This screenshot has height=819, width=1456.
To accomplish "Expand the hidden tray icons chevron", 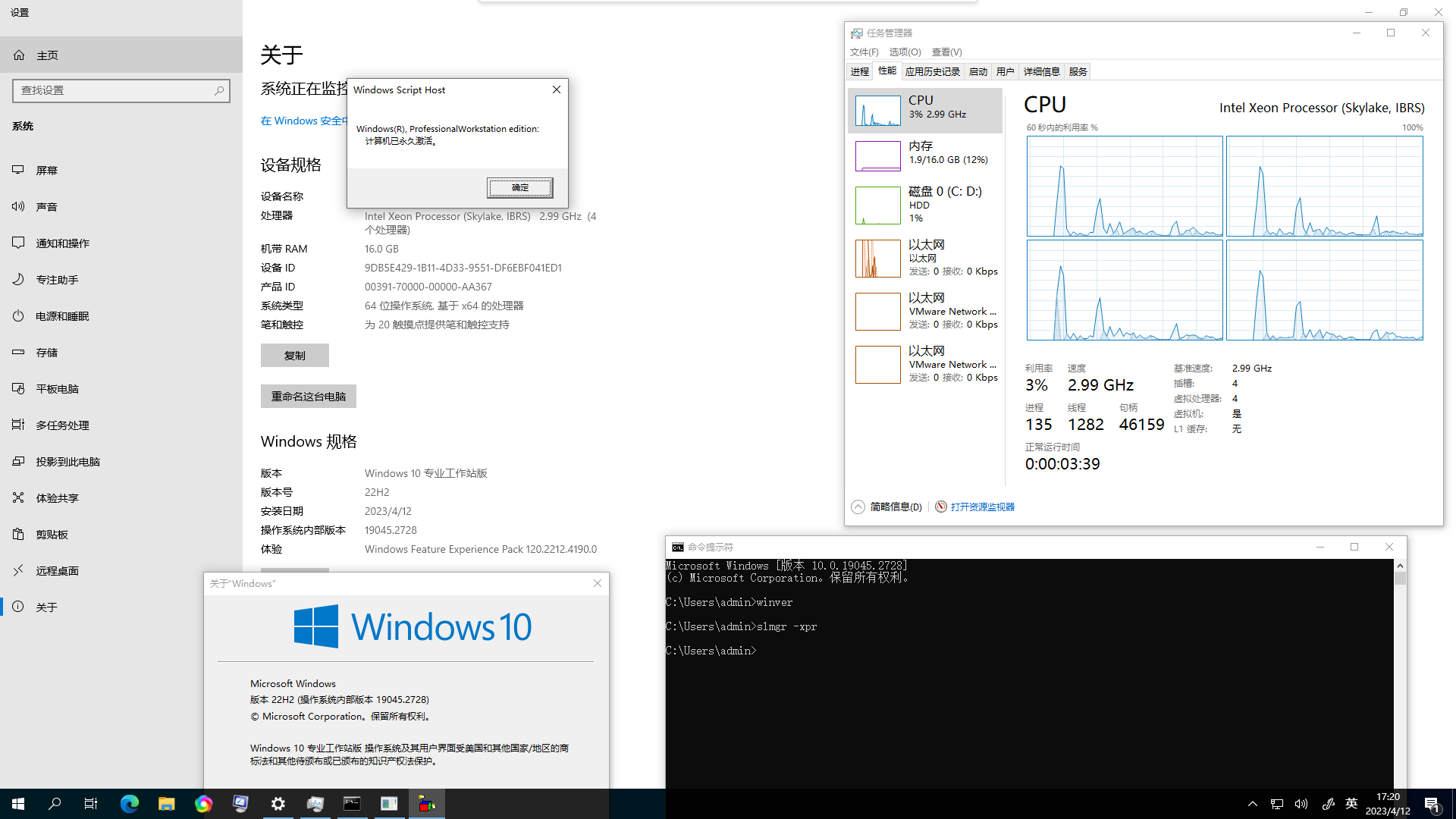I will click(x=1253, y=804).
